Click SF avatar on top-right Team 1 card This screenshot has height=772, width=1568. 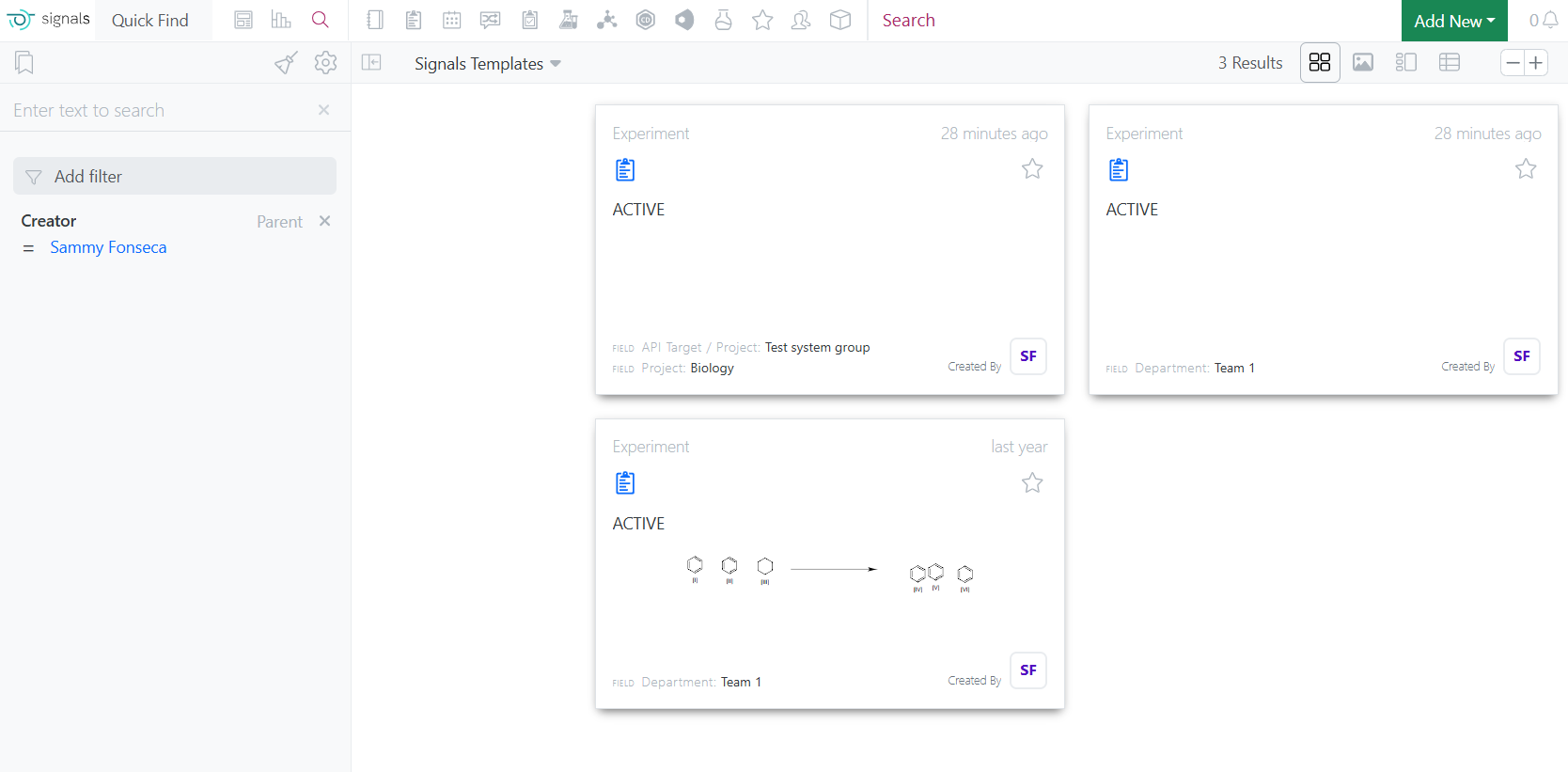[1522, 356]
